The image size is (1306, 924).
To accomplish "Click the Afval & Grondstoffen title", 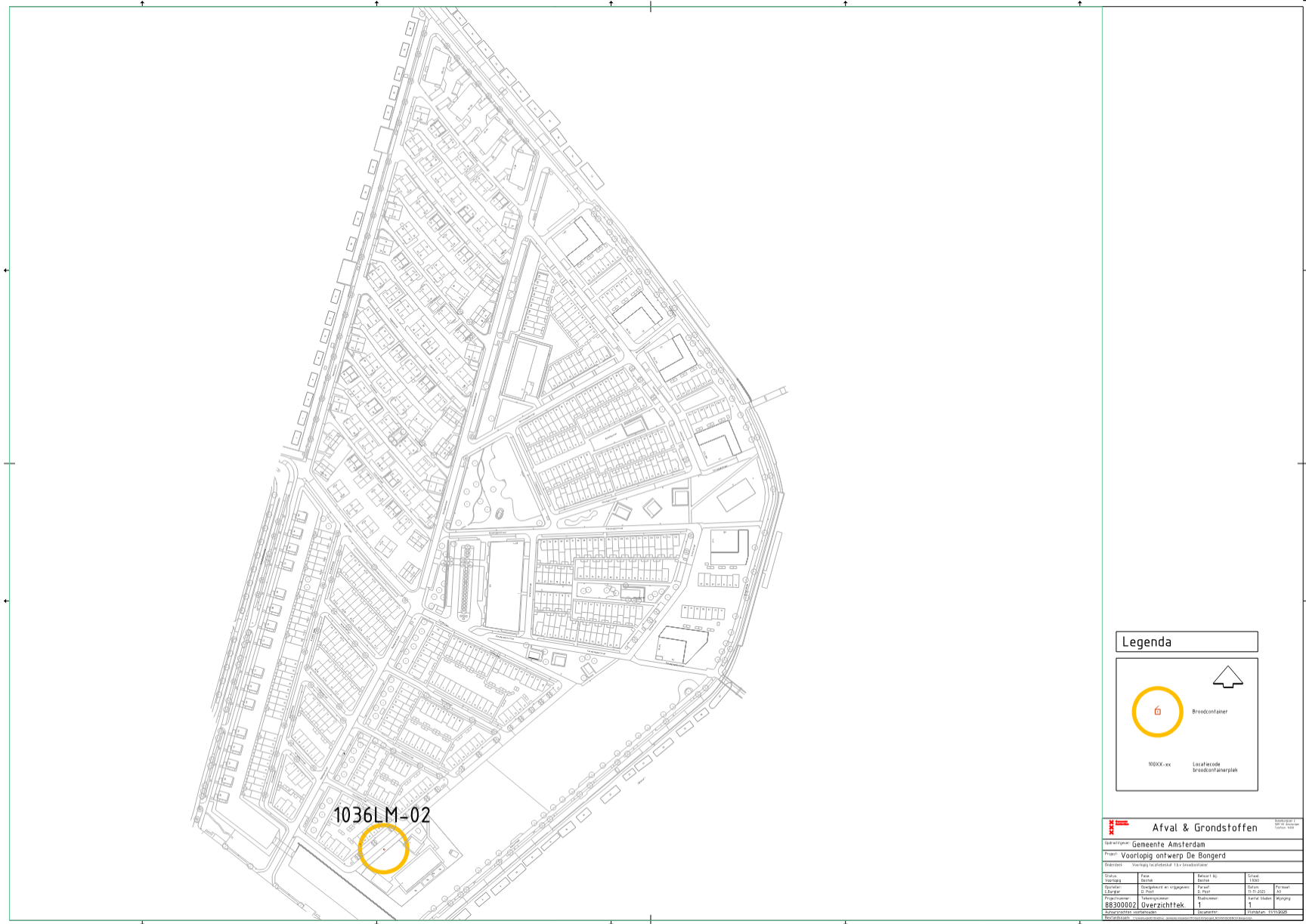I will point(1204,828).
